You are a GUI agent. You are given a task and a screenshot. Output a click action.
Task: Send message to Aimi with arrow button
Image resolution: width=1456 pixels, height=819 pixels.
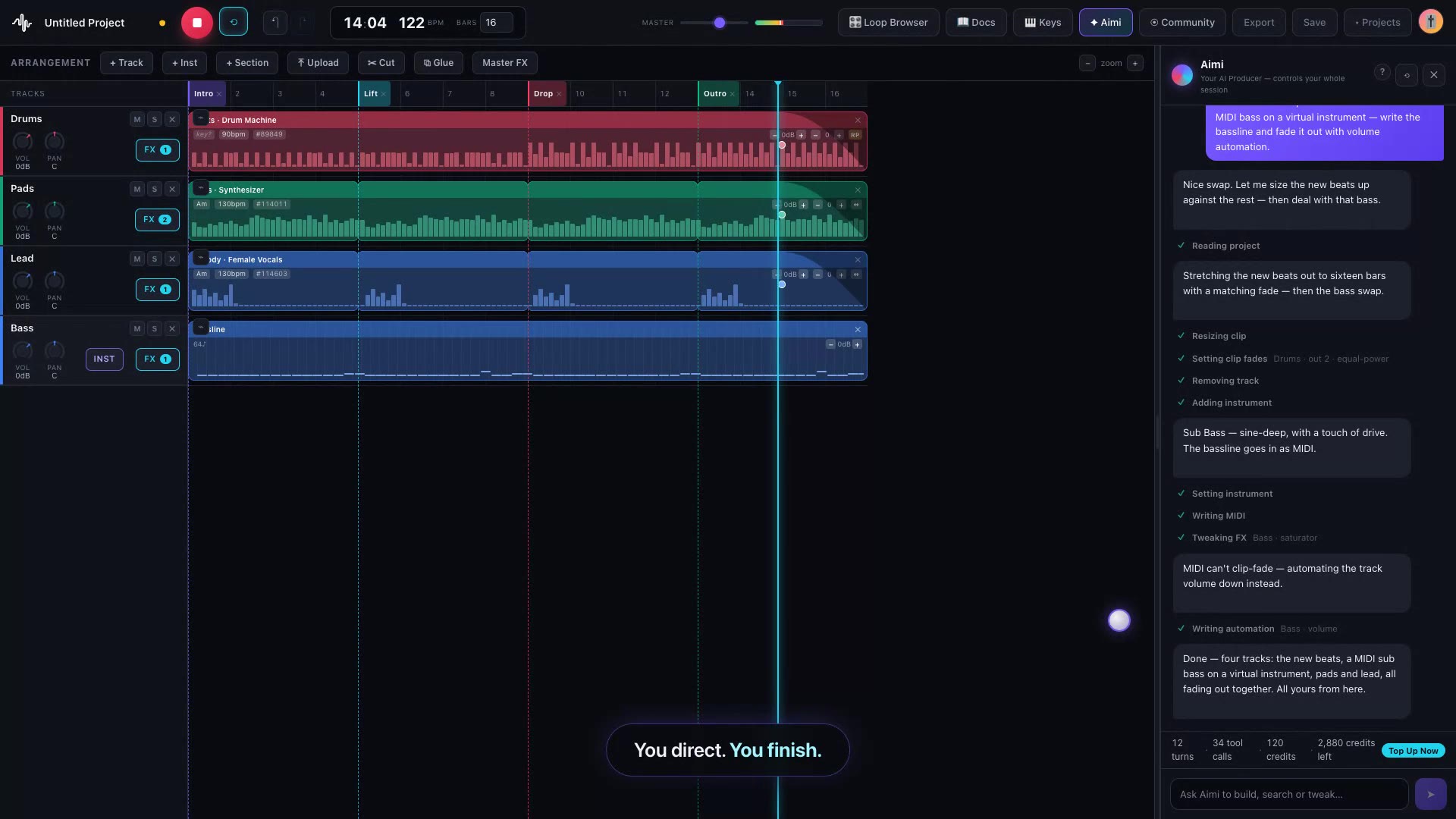pos(1430,795)
